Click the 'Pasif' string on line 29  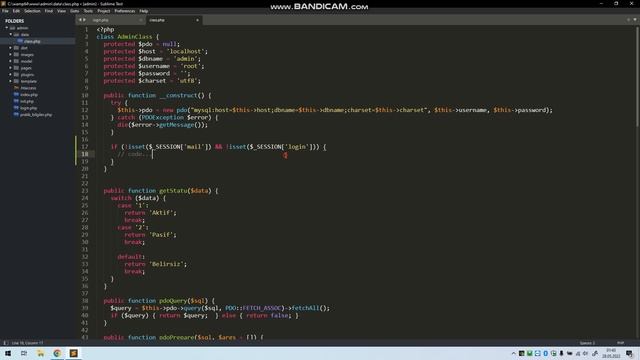(161, 235)
